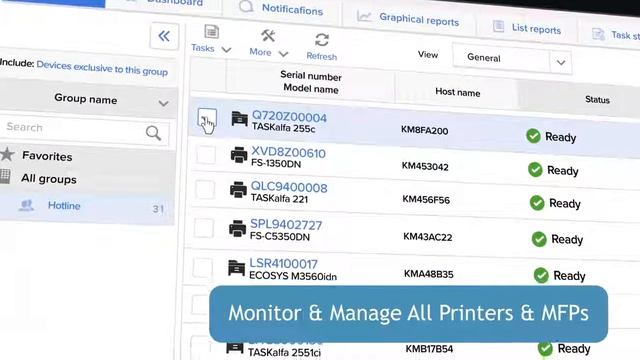
Task: Click host name KMB17B54
Action: [x=429, y=349]
